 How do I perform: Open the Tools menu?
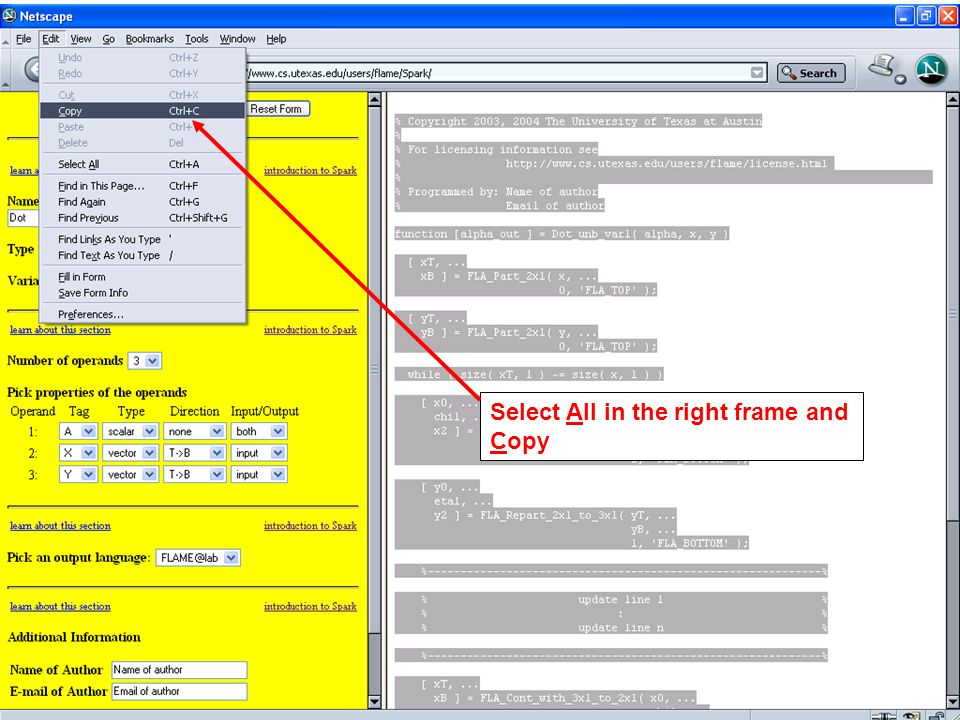tap(197, 39)
